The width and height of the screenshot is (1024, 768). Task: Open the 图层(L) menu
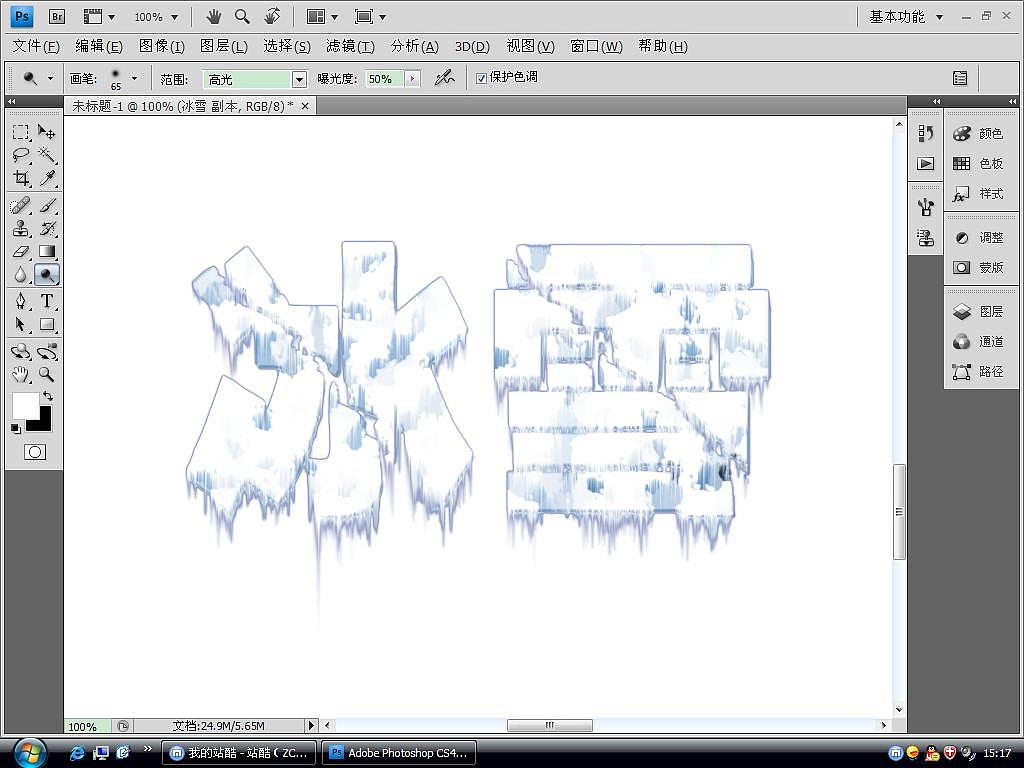223,46
